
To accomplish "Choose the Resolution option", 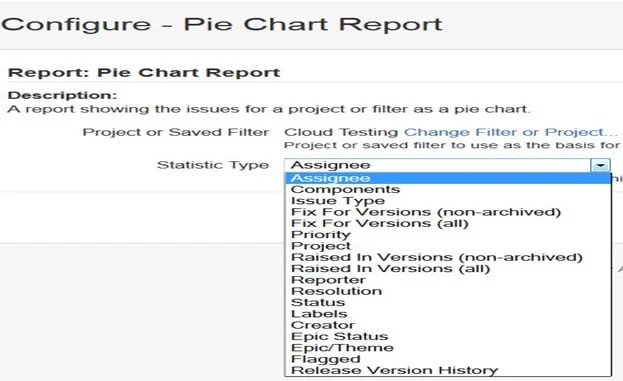I will tap(448, 291).
